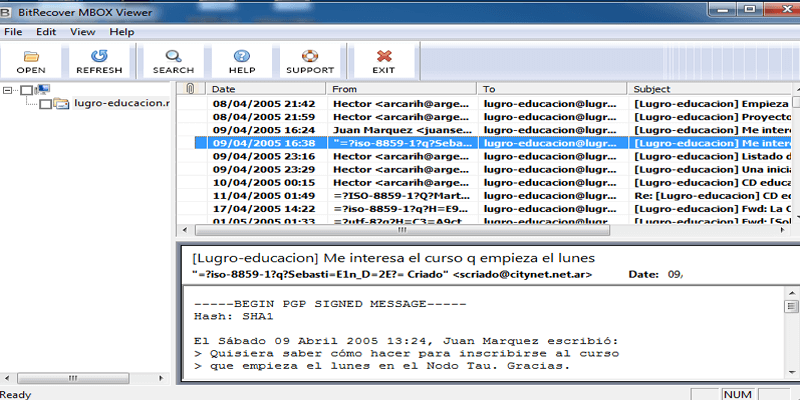
Task: Select the lugro-educacion mailbox tree item
Action: 121,103
